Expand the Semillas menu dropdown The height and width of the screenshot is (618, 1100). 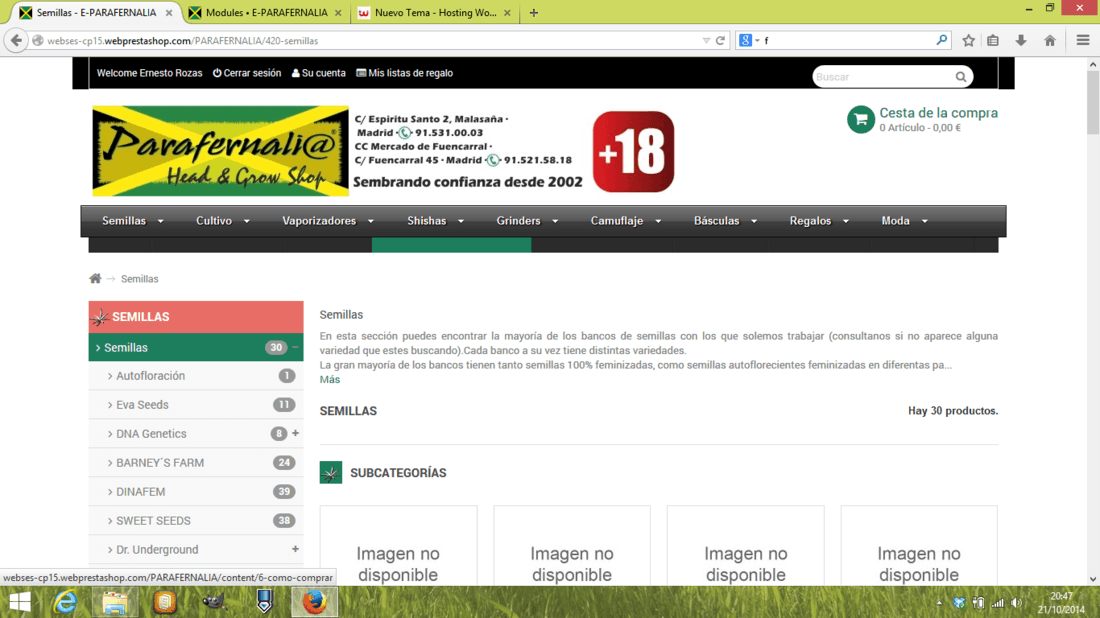(x=161, y=221)
